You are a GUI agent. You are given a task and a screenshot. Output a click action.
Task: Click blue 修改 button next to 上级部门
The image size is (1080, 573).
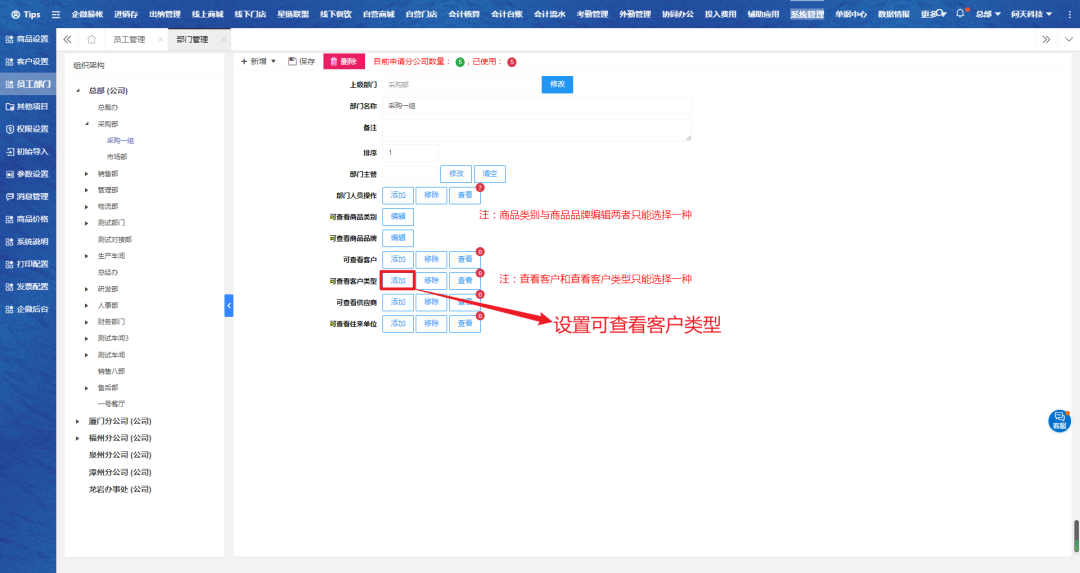pos(557,84)
